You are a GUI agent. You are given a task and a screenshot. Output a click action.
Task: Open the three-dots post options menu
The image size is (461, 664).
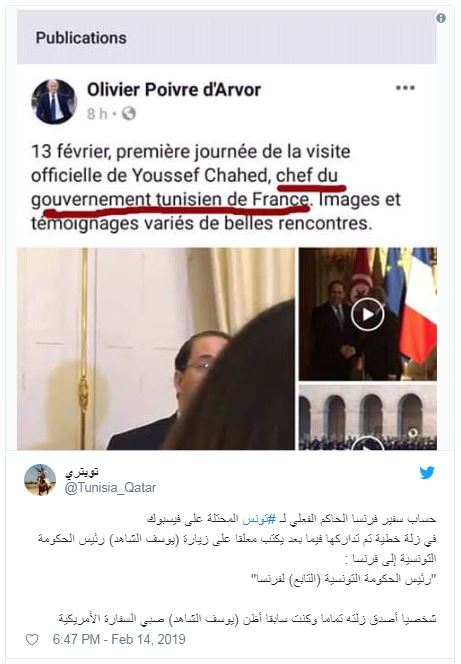point(405,88)
